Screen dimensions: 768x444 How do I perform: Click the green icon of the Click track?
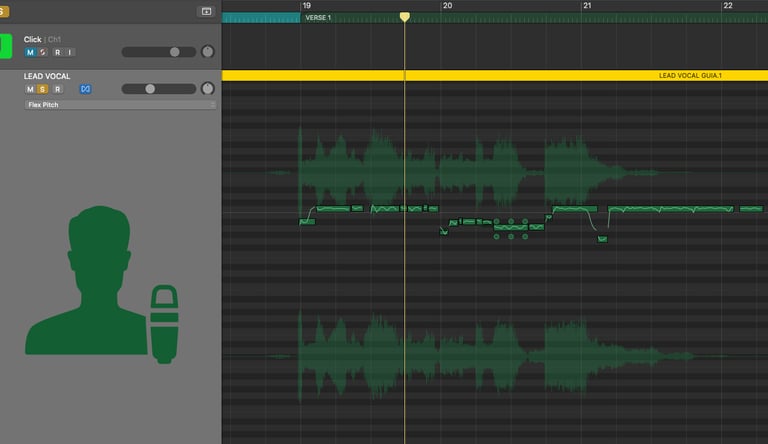click(x=6, y=46)
